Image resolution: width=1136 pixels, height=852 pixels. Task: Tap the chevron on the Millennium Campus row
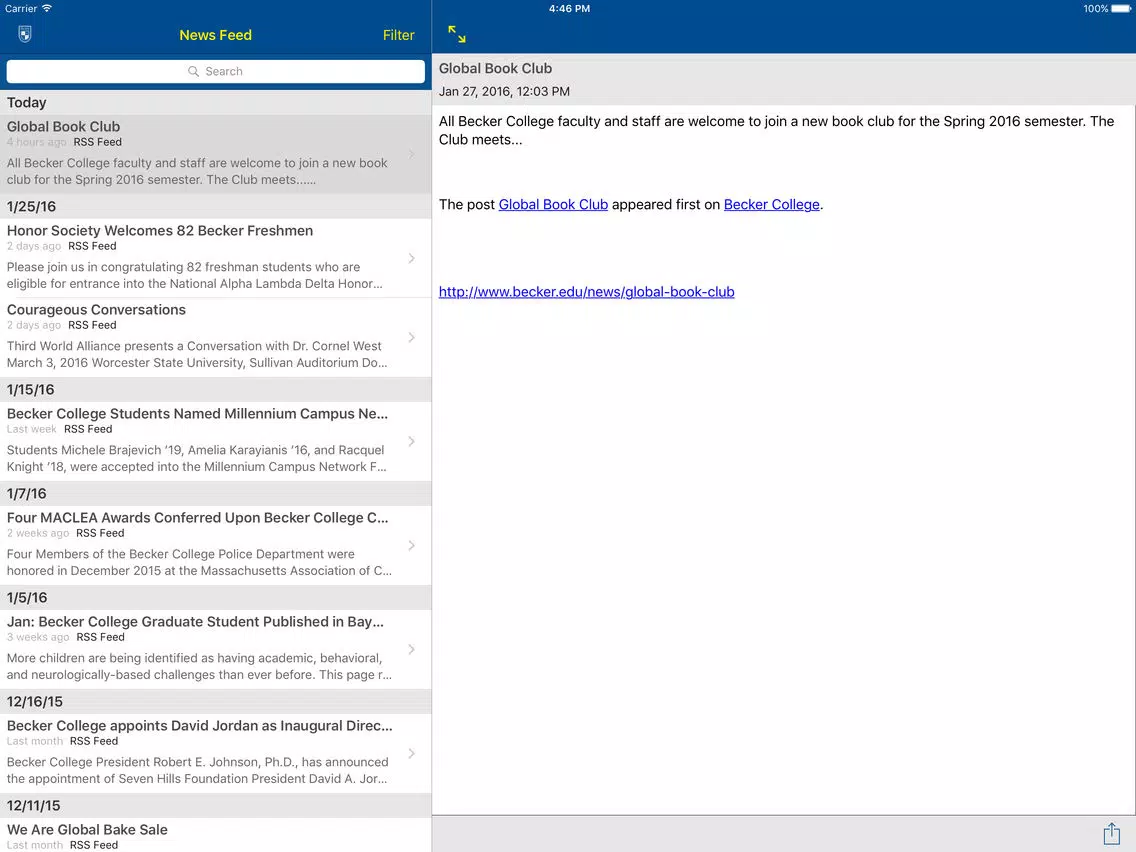412,441
